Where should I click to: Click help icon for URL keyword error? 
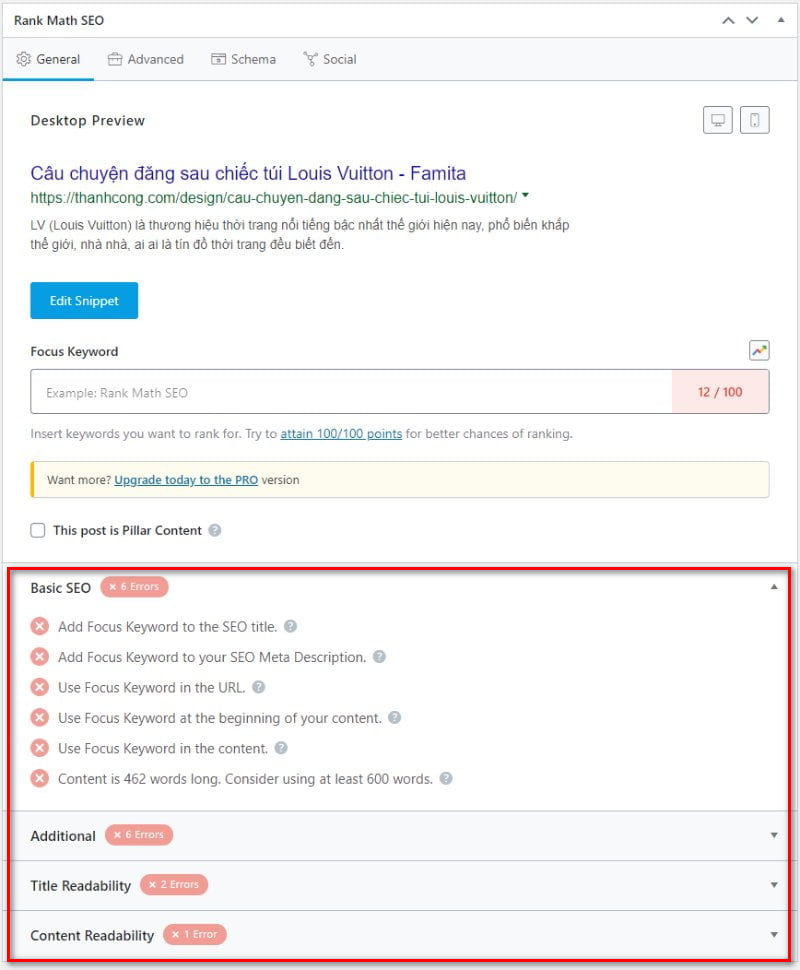[259, 687]
